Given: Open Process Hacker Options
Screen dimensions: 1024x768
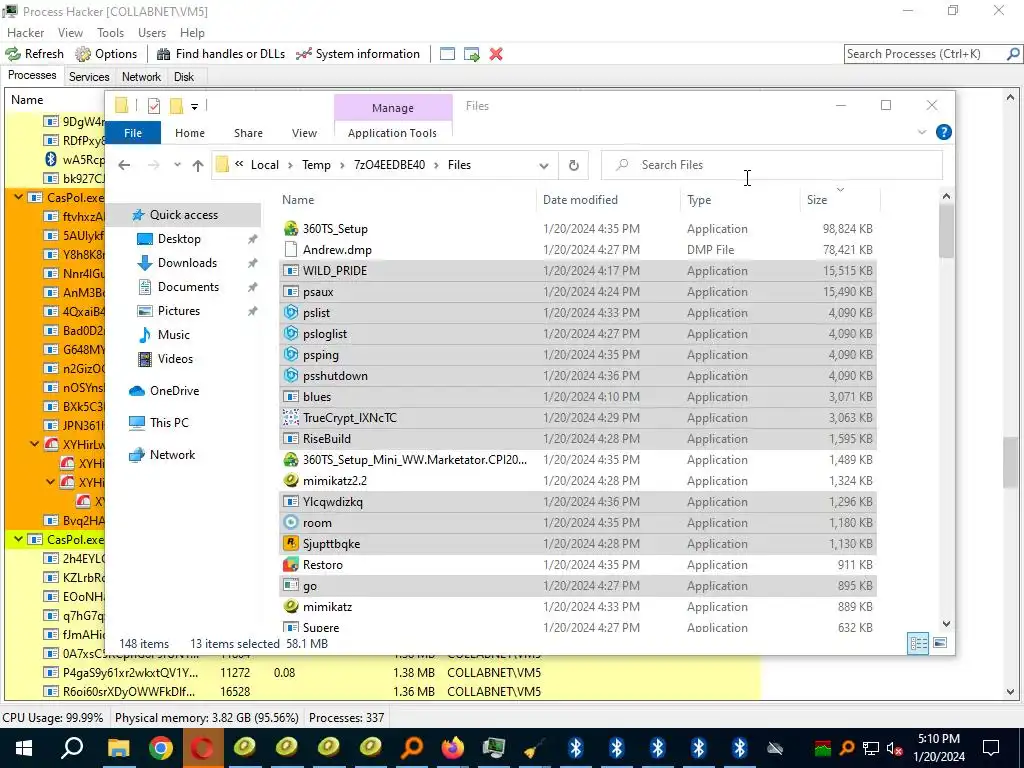Looking at the screenshot, I should pos(106,54).
